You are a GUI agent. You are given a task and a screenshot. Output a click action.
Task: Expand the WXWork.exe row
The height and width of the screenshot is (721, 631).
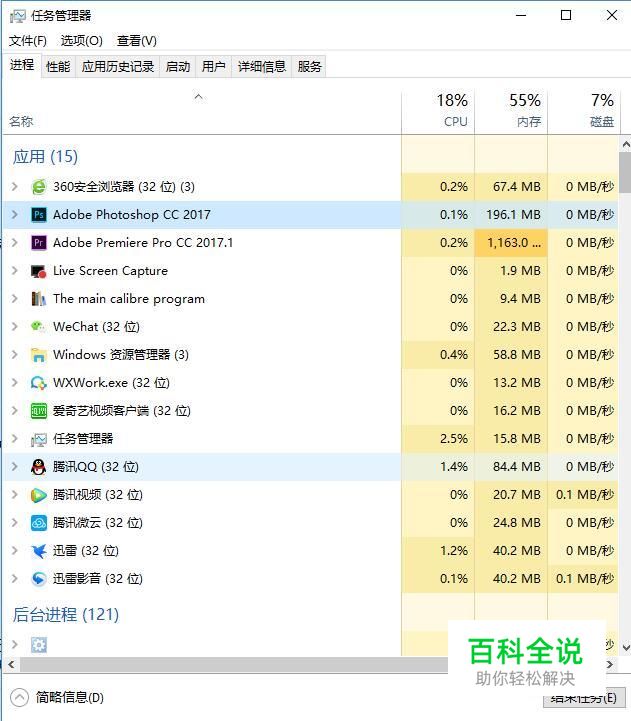coord(15,383)
